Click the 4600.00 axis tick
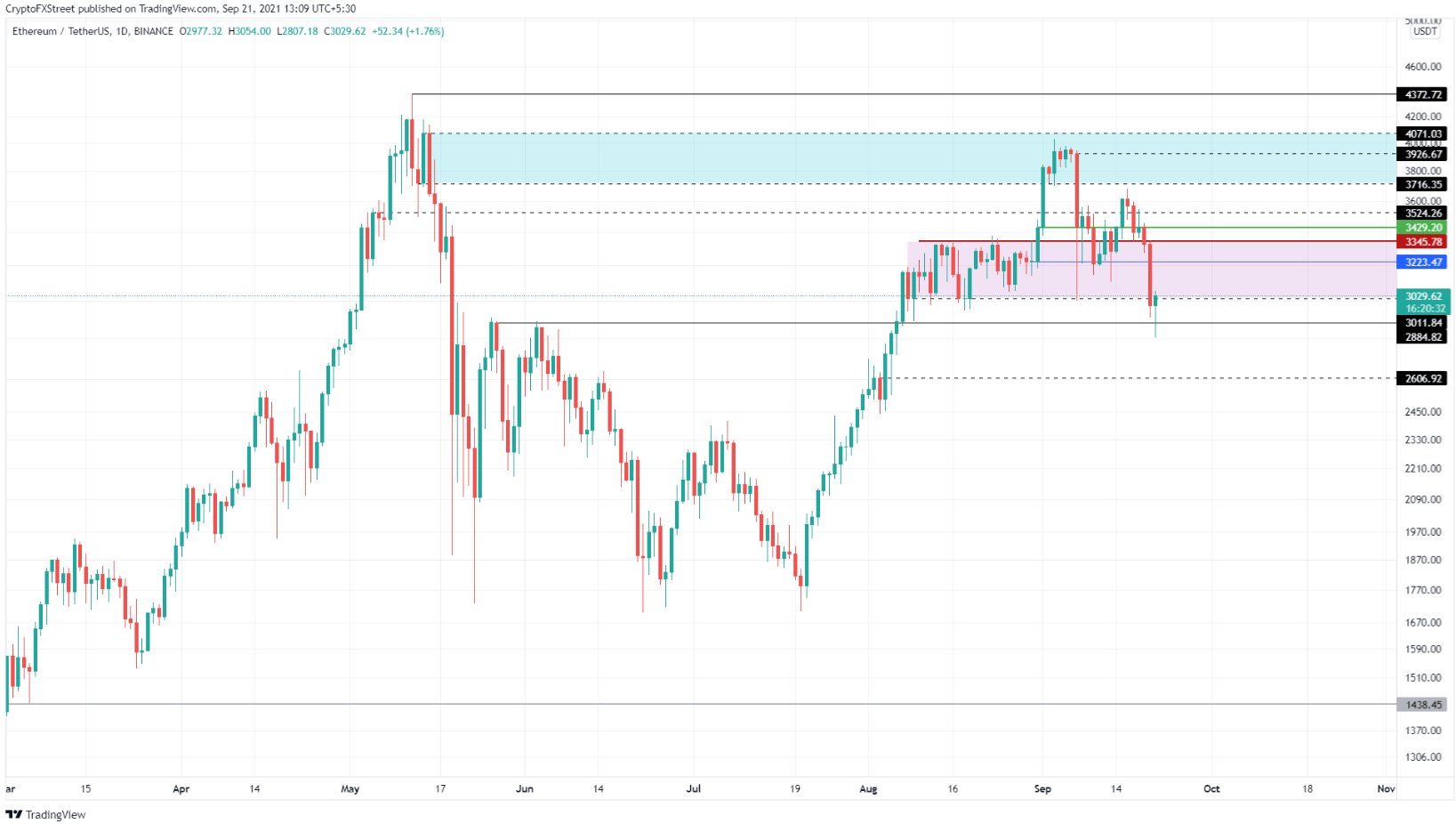 click(1423, 67)
